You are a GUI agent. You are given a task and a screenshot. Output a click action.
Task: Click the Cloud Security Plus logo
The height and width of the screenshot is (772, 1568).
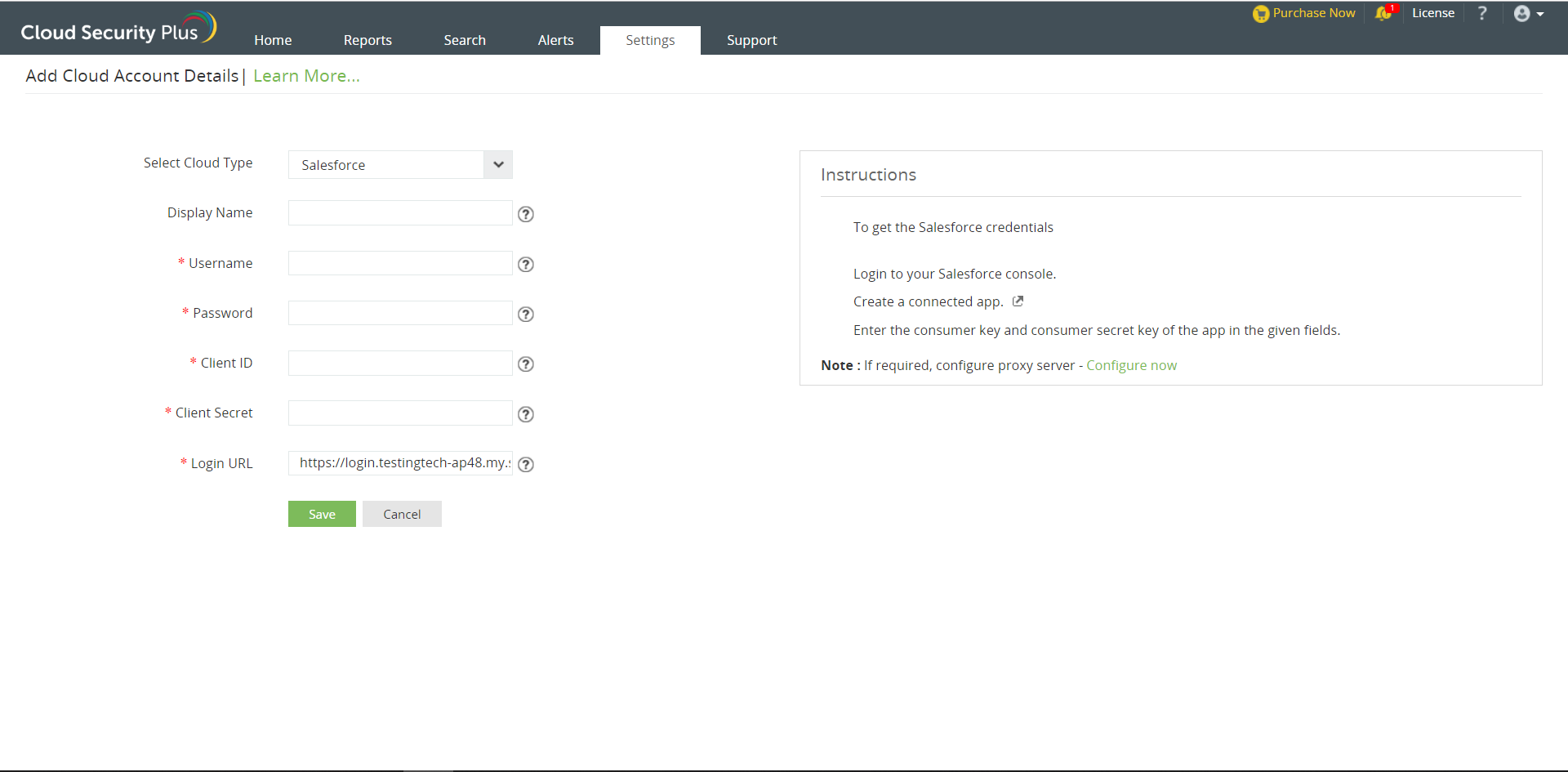pos(118,29)
